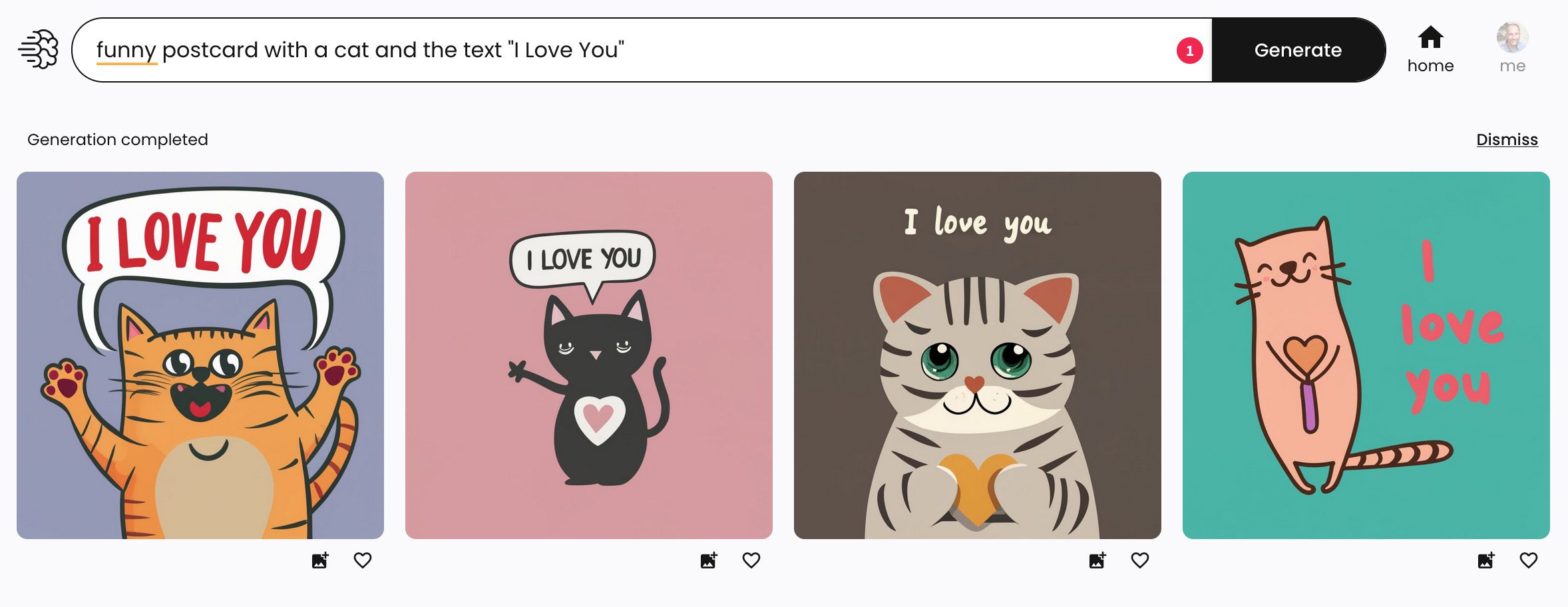The height and width of the screenshot is (607, 1568).
Task: Open the gray tabby holding heart thumbnail
Action: (x=978, y=355)
